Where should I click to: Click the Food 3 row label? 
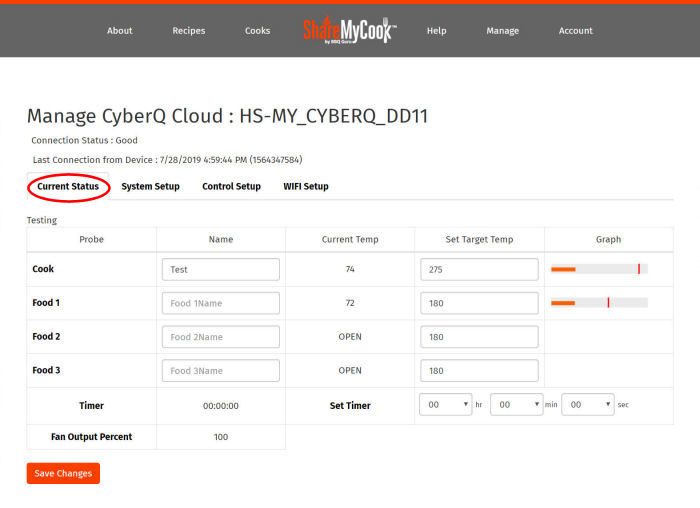[46, 370]
